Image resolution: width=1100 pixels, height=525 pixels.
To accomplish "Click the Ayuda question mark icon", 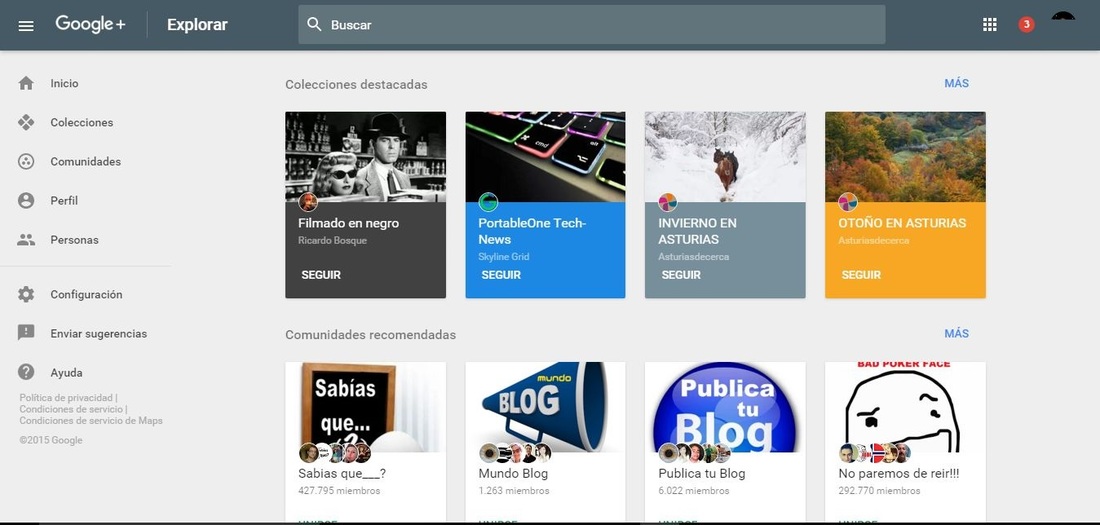I will click(x=26, y=372).
